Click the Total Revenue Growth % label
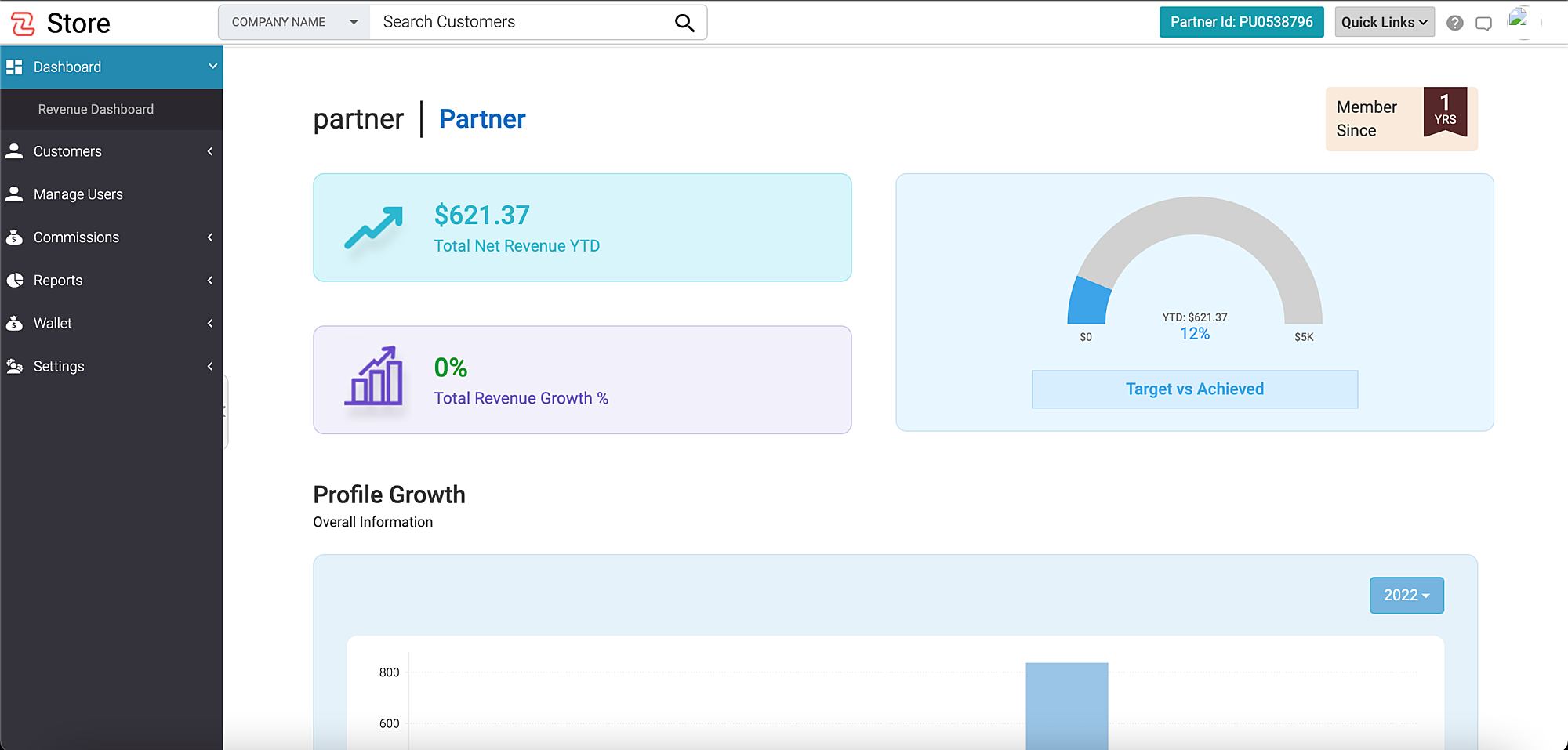Screen dimensions: 1568x750 click(521, 398)
